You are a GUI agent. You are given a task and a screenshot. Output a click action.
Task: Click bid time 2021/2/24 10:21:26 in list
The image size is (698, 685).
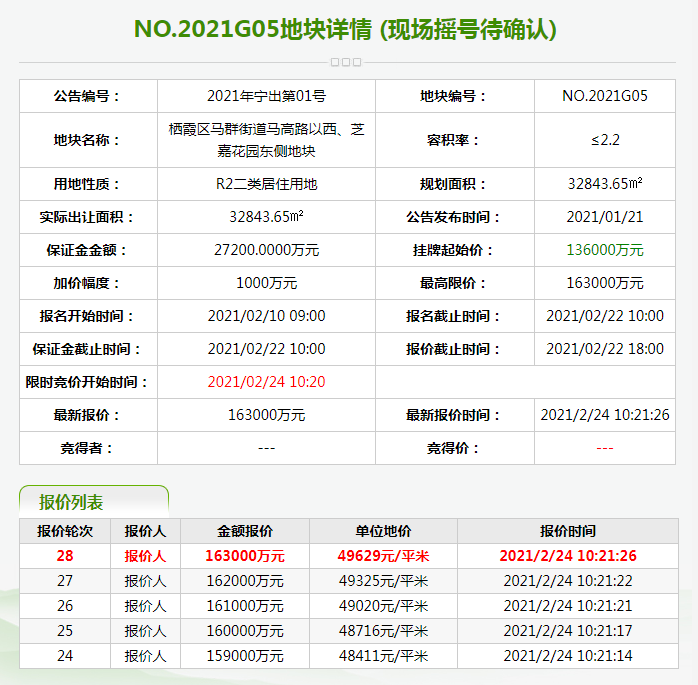click(568, 555)
